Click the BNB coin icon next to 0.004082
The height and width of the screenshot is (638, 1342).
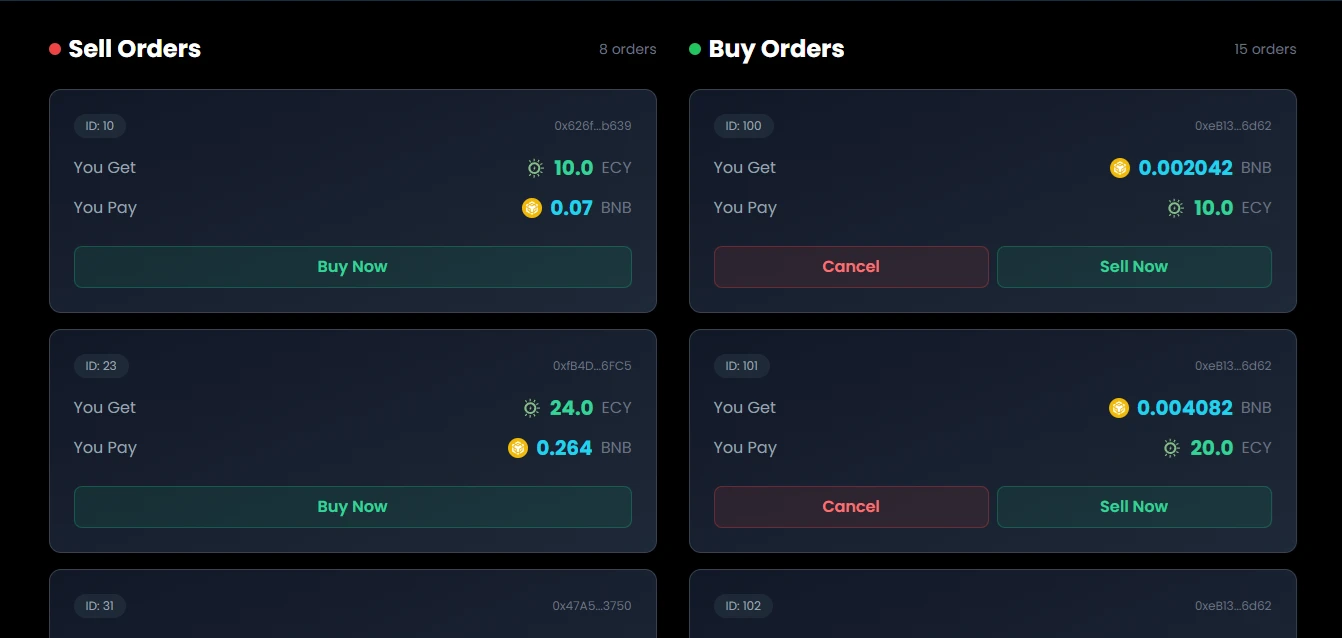coord(1119,408)
